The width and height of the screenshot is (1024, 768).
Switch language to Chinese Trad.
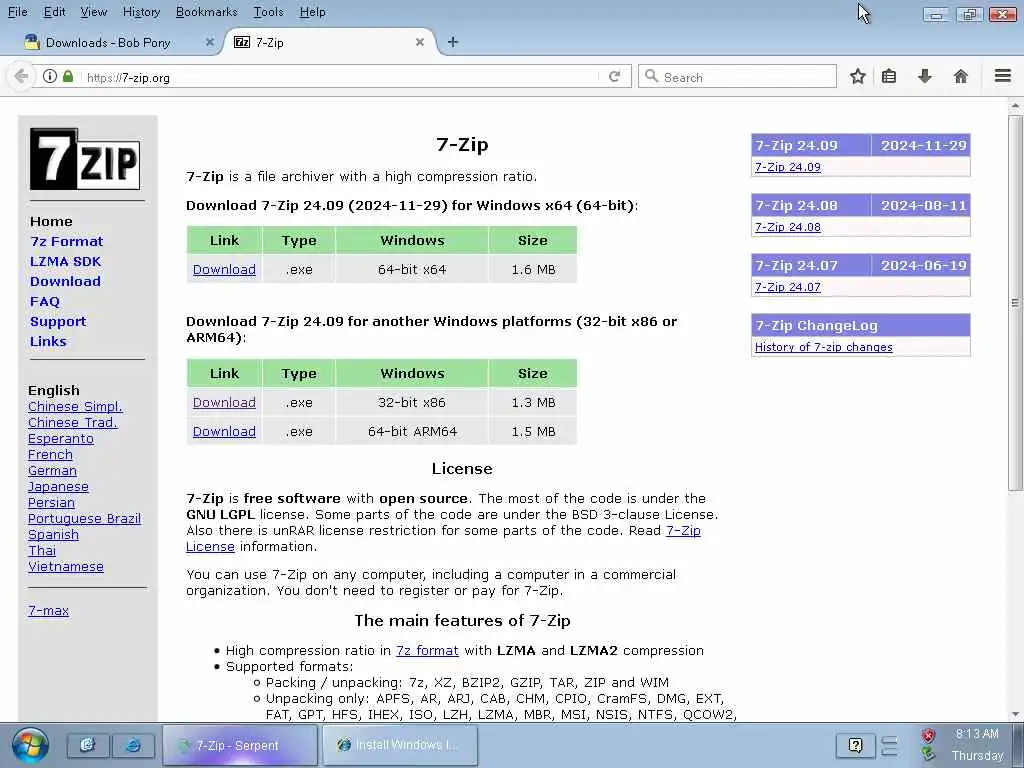72,423
